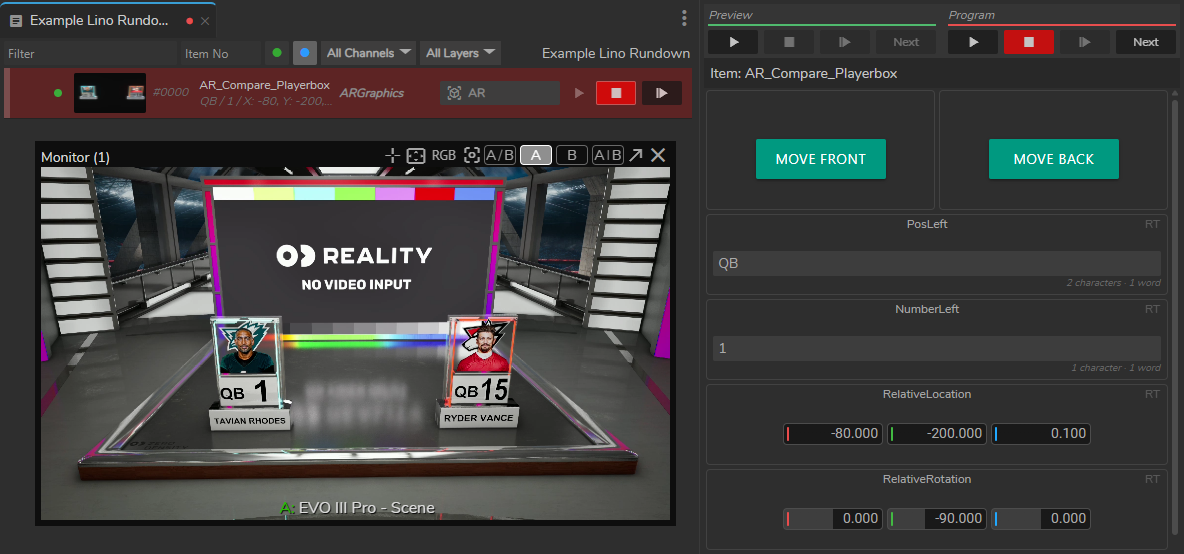This screenshot has height=554, width=1184.
Task: Click the crosshair icon in Monitor toolbar
Action: (393, 155)
